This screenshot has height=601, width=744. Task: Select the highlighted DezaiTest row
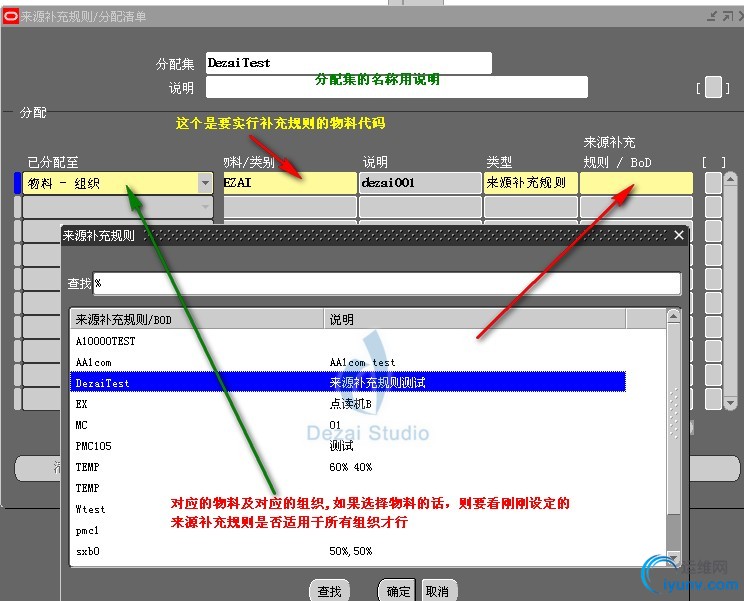pos(348,382)
